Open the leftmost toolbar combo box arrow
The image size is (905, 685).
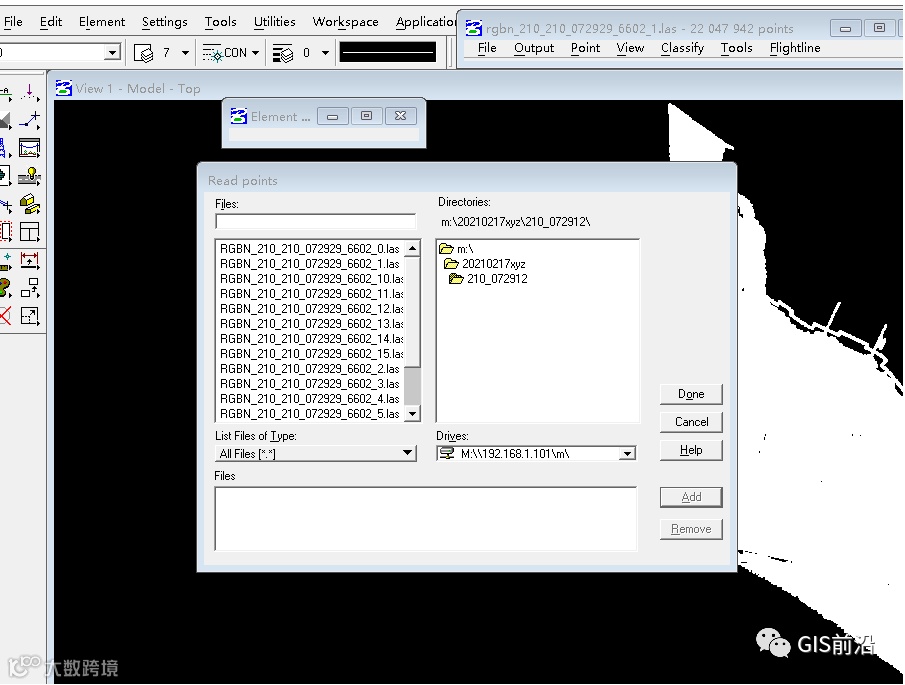[113, 53]
